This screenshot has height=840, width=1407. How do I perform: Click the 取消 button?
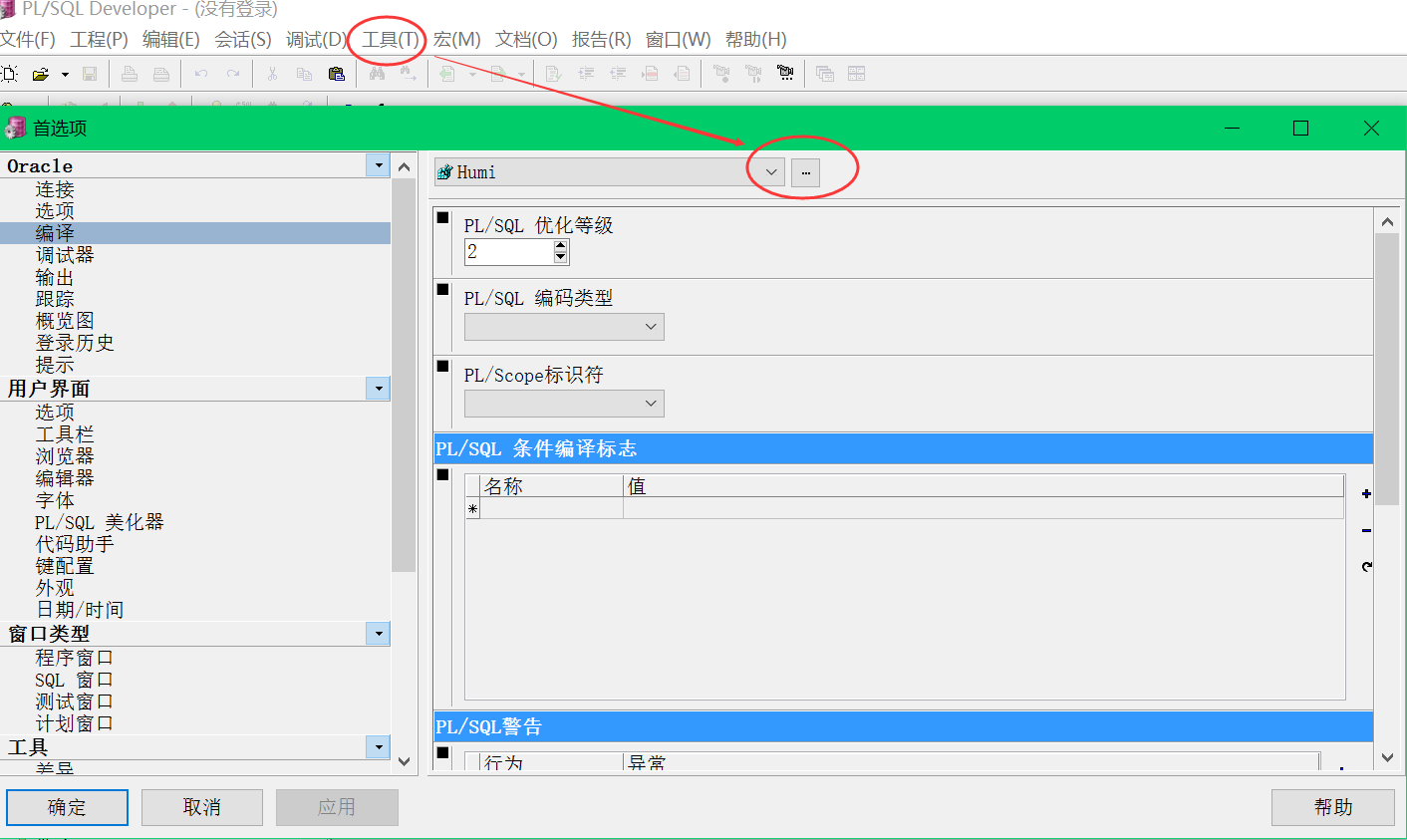coord(202,807)
